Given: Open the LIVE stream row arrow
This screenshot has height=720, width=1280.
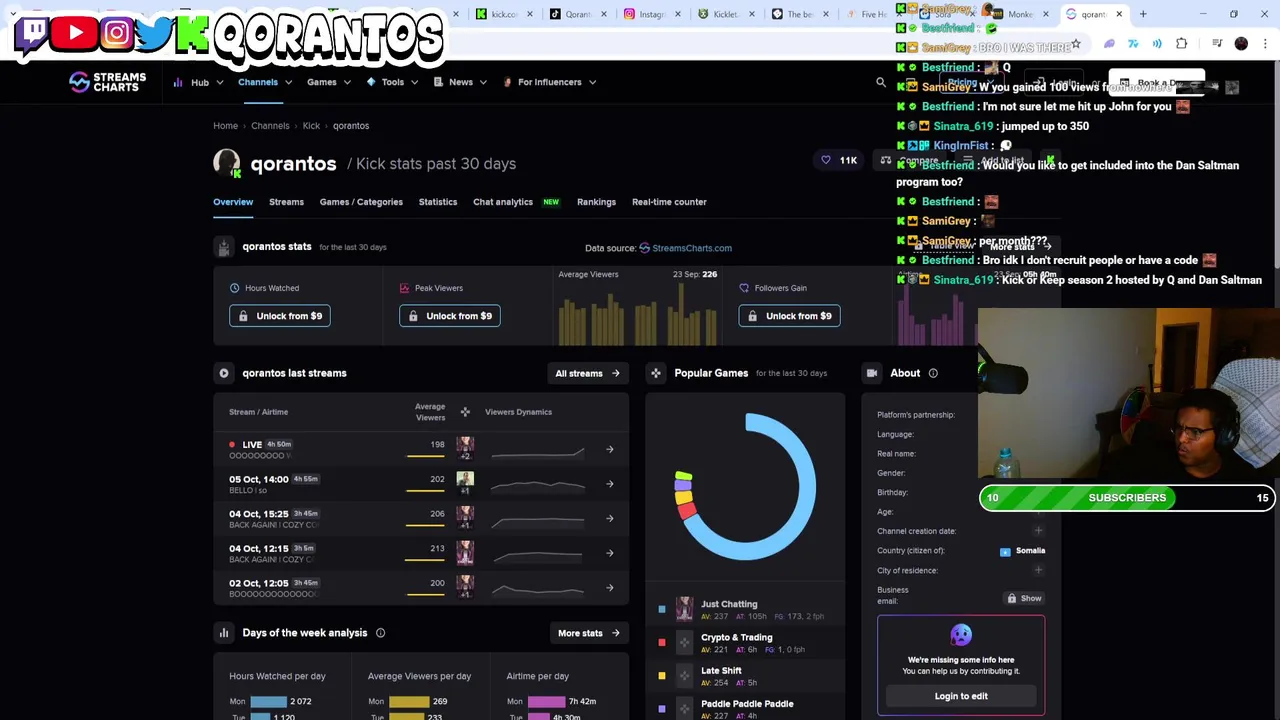Looking at the screenshot, I should 610,449.
